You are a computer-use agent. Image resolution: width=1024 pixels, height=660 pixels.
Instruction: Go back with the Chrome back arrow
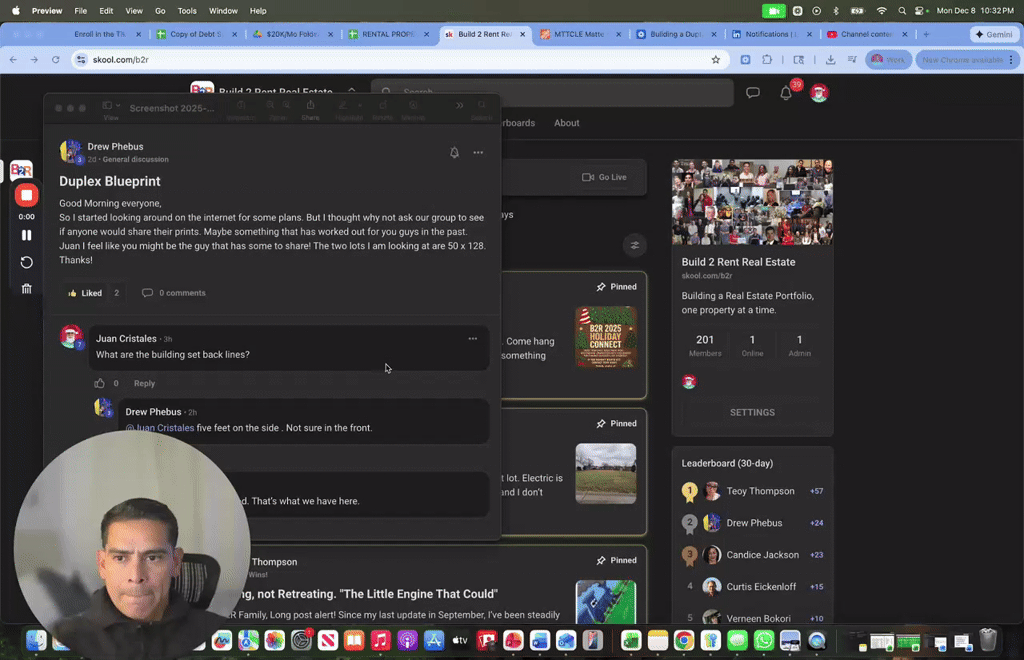[x=13, y=59]
